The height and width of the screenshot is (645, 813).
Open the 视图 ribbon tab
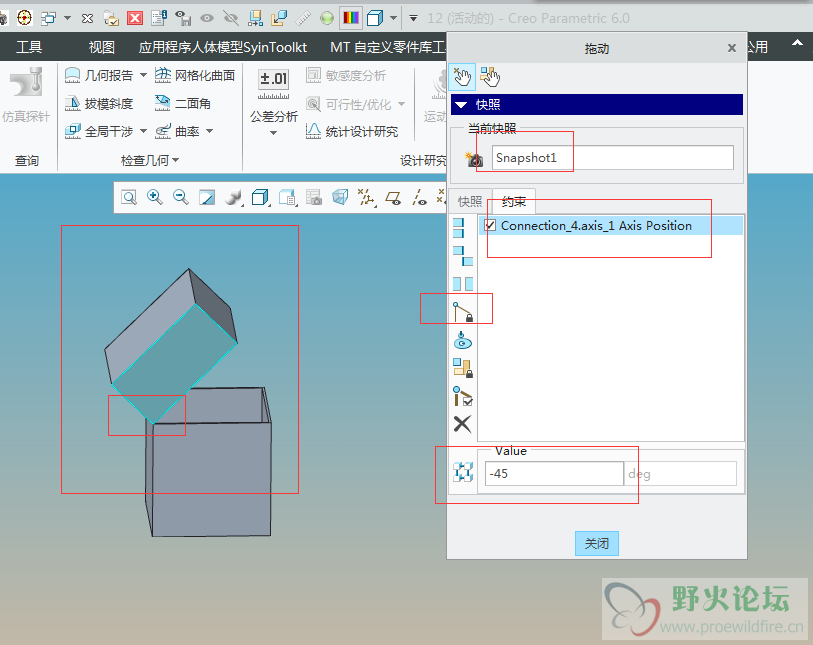[x=101, y=47]
